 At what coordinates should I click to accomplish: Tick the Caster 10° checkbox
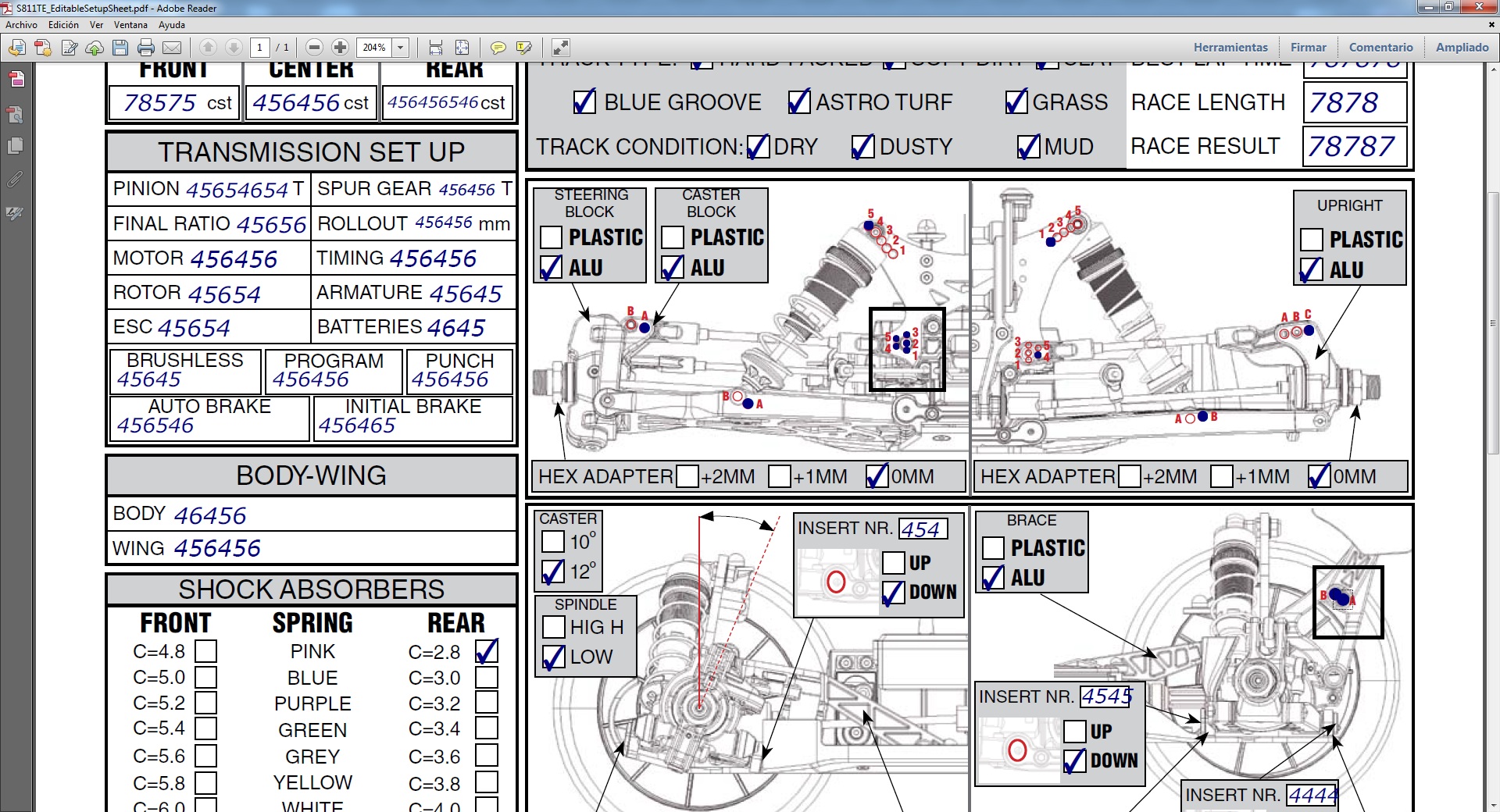pos(553,541)
